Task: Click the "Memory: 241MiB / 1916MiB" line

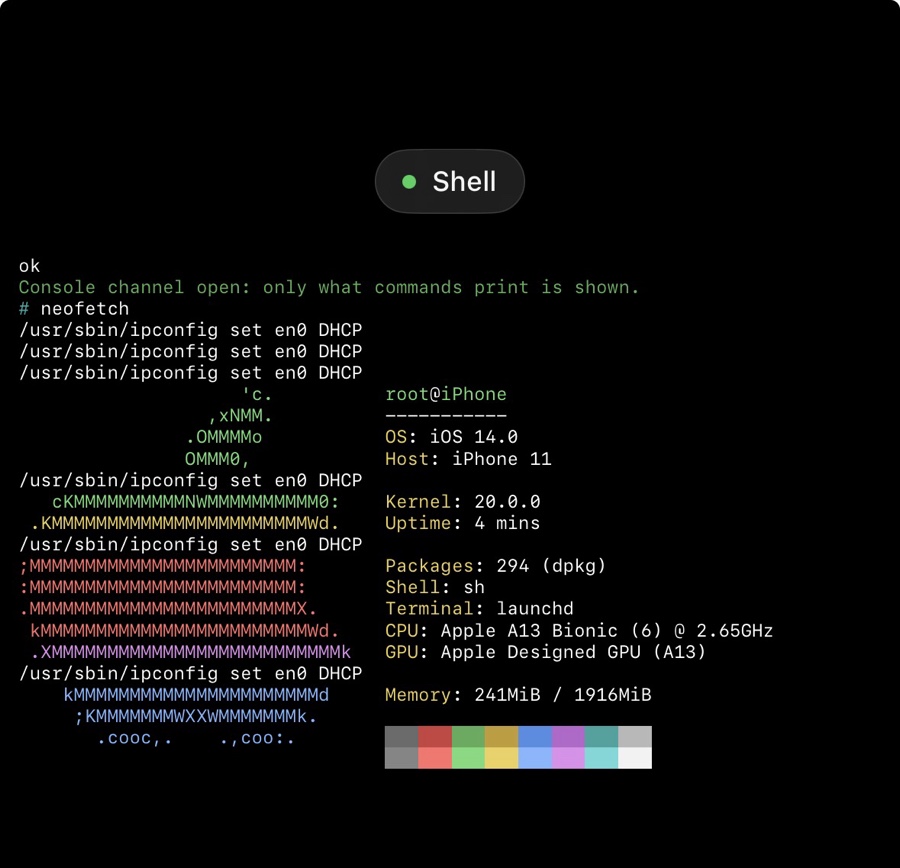Action: (518, 695)
